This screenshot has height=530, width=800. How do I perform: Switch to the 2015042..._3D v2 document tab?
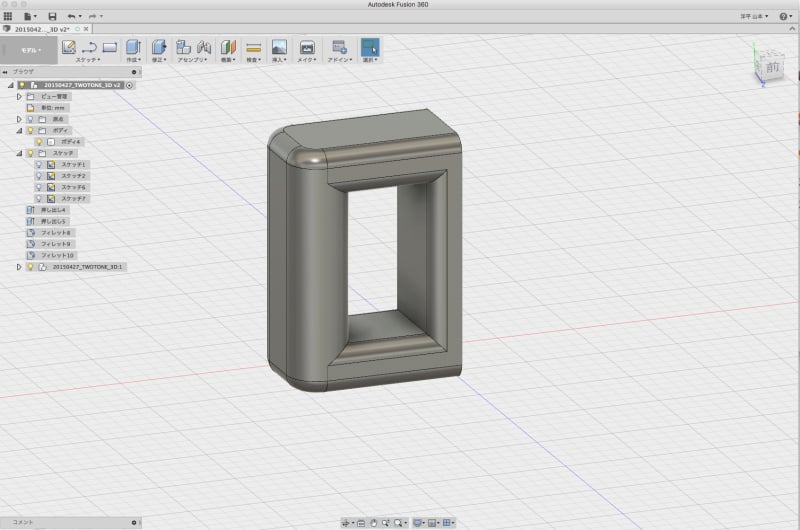point(42,29)
